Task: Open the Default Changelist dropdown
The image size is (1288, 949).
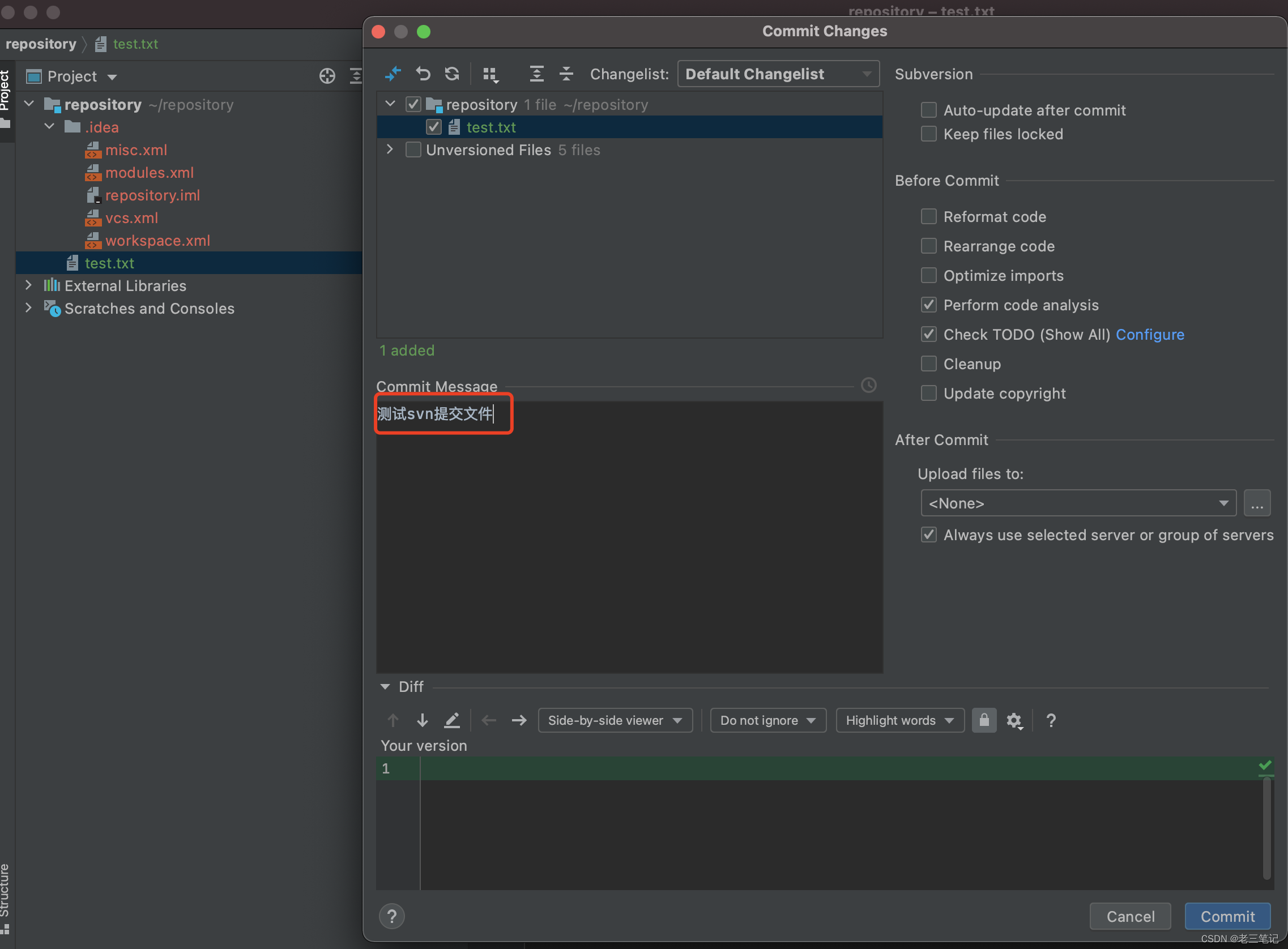Action: coord(778,74)
